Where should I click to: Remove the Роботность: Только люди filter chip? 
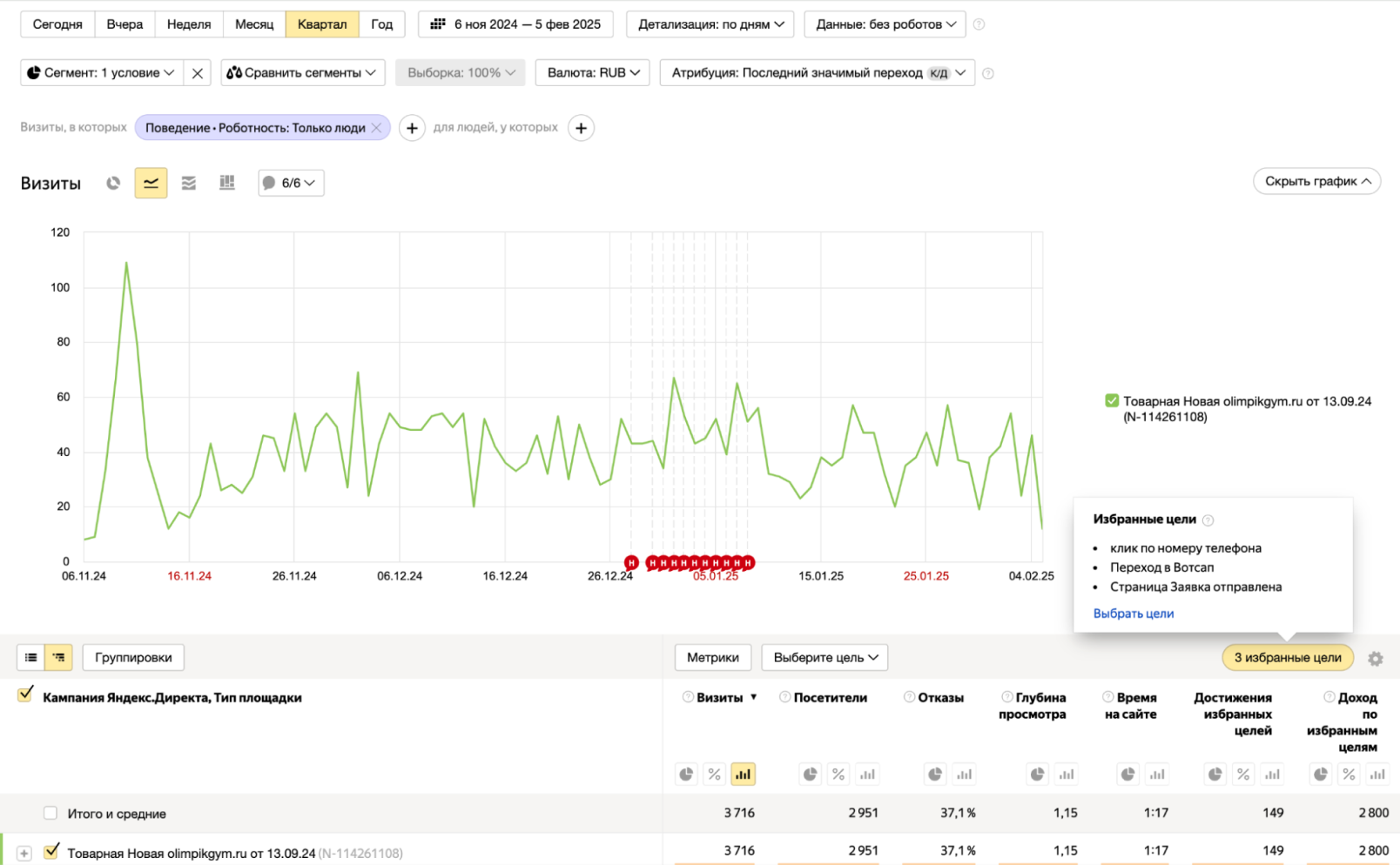[376, 128]
